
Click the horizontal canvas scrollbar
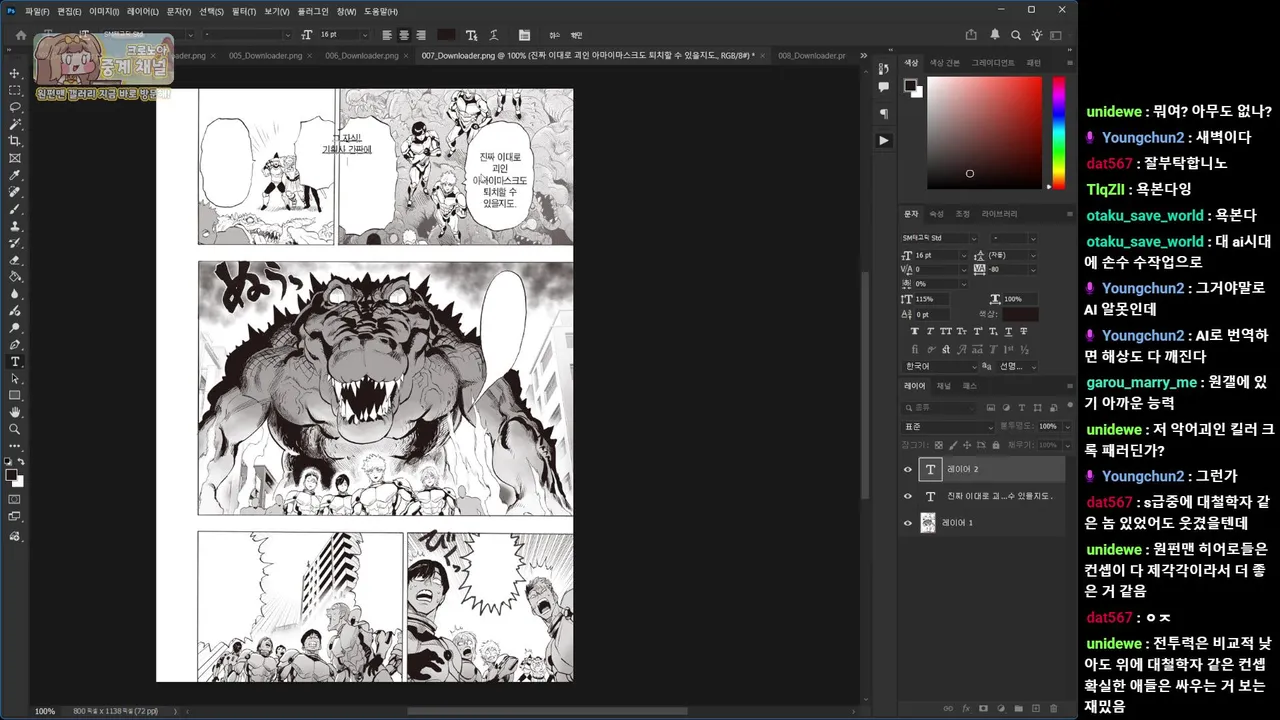point(547,711)
